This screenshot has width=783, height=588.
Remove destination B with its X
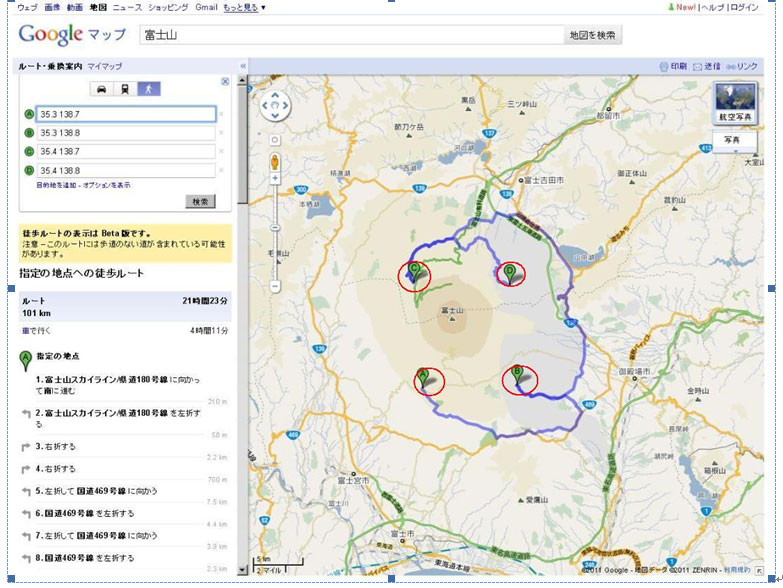click(x=222, y=133)
